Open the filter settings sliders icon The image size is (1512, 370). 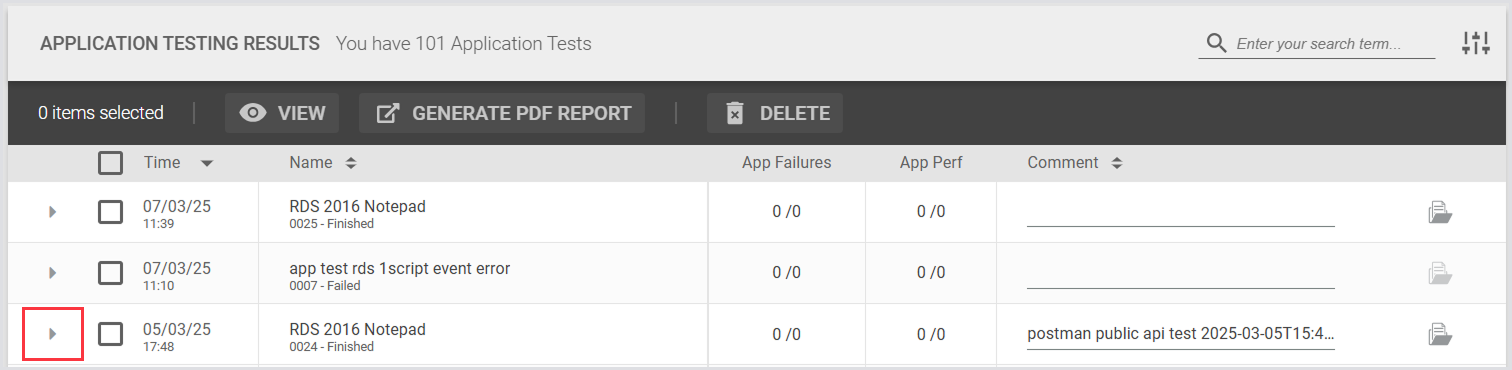1476,43
